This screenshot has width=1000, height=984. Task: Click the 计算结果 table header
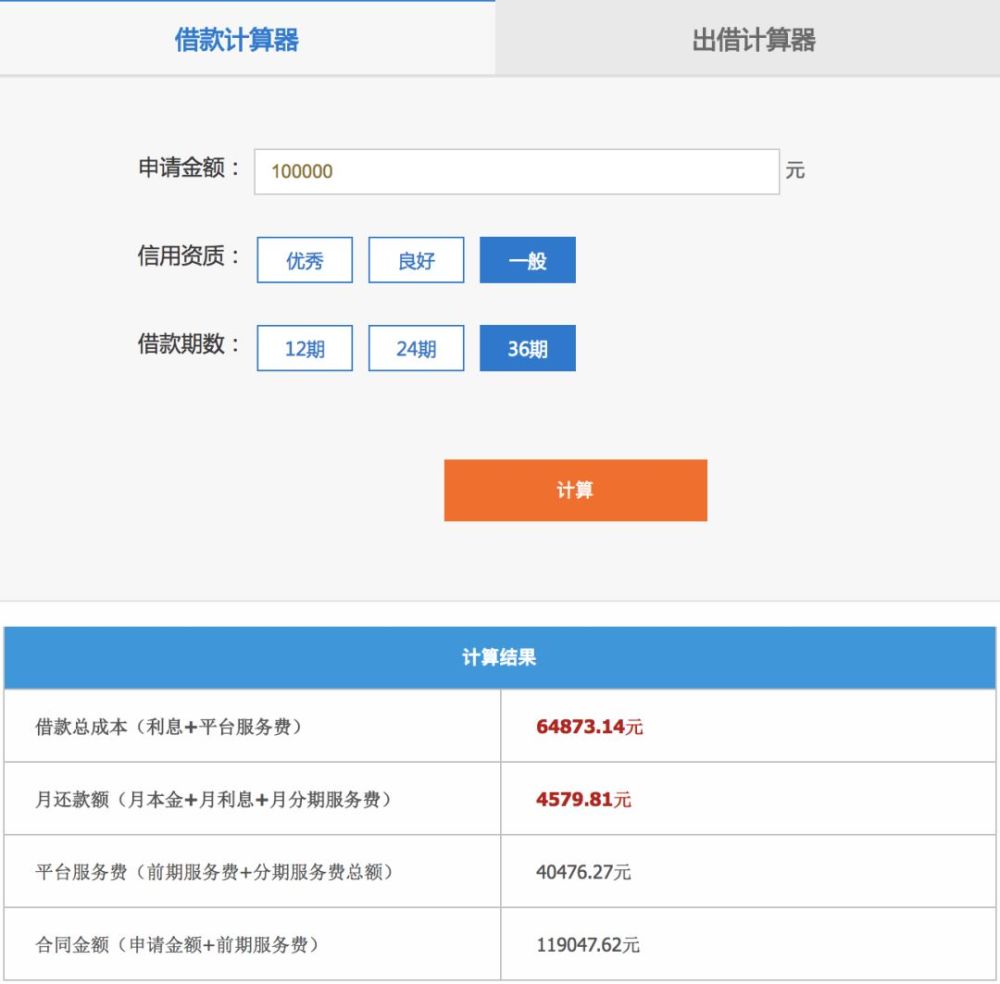coord(499,657)
